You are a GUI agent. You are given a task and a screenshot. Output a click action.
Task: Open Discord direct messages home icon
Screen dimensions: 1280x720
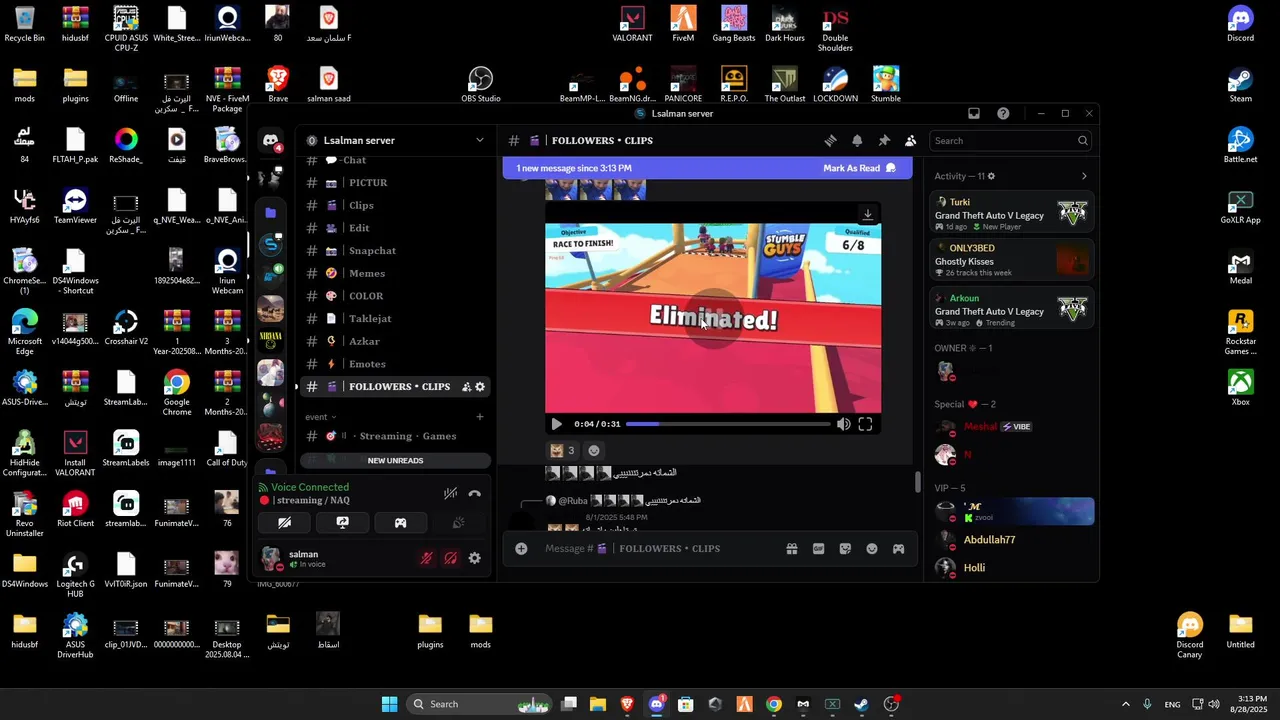click(x=271, y=141)
